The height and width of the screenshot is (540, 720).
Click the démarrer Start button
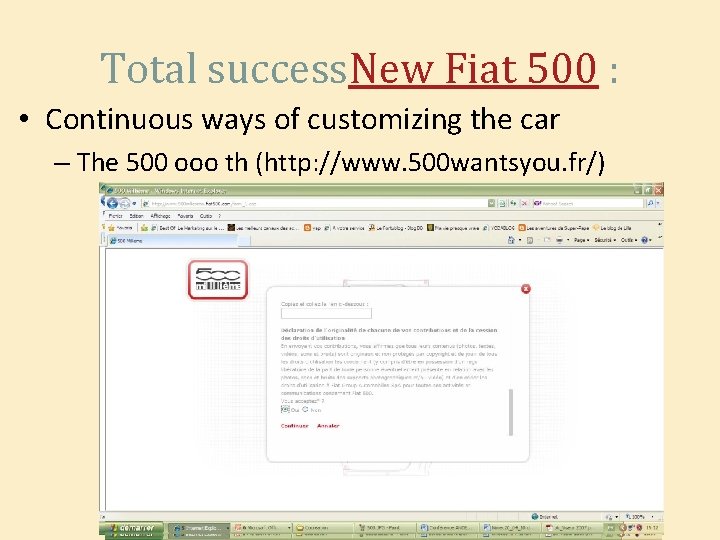coord(131,529)
